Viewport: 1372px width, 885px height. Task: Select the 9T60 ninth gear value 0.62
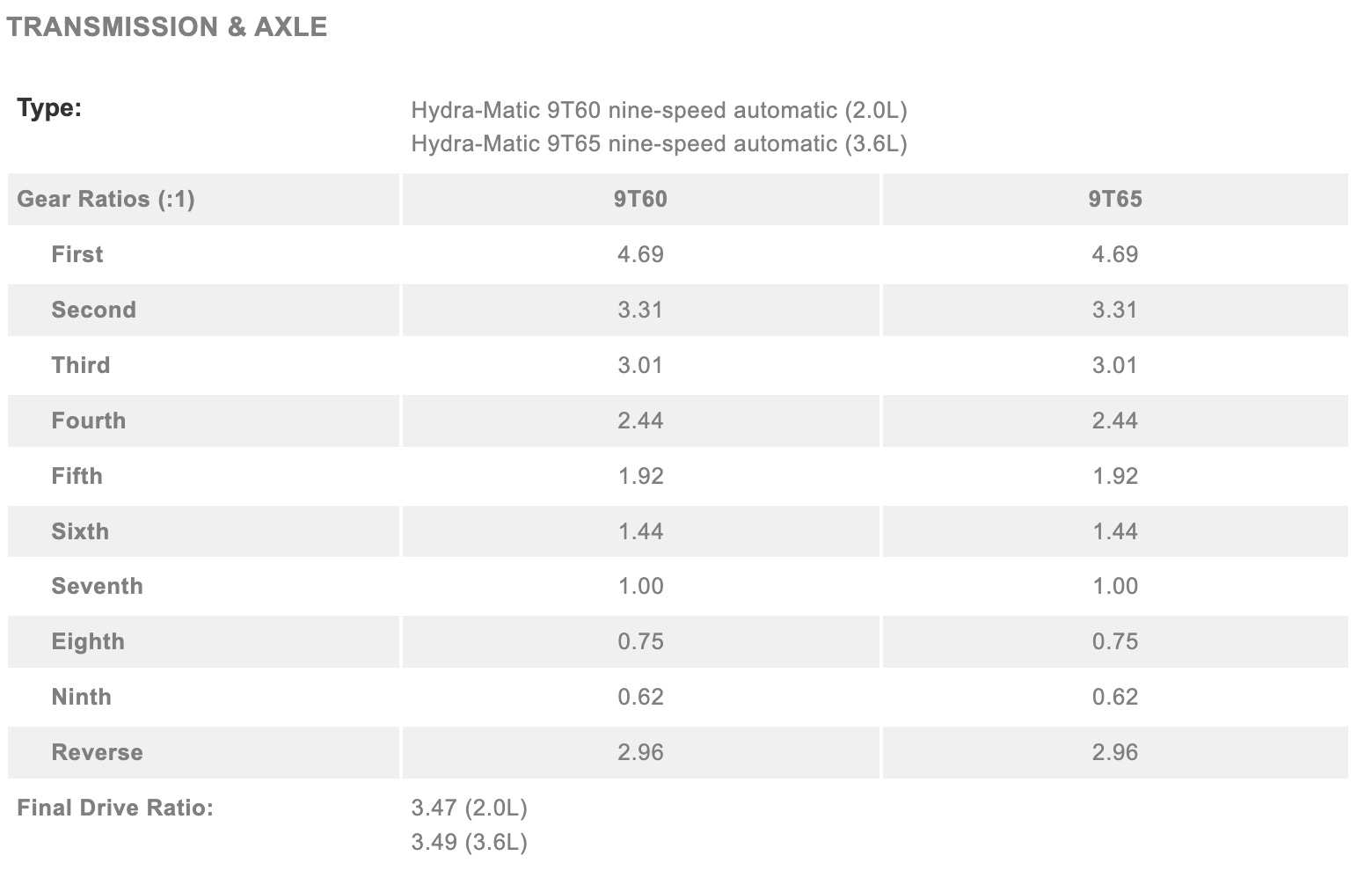[640, 697]
